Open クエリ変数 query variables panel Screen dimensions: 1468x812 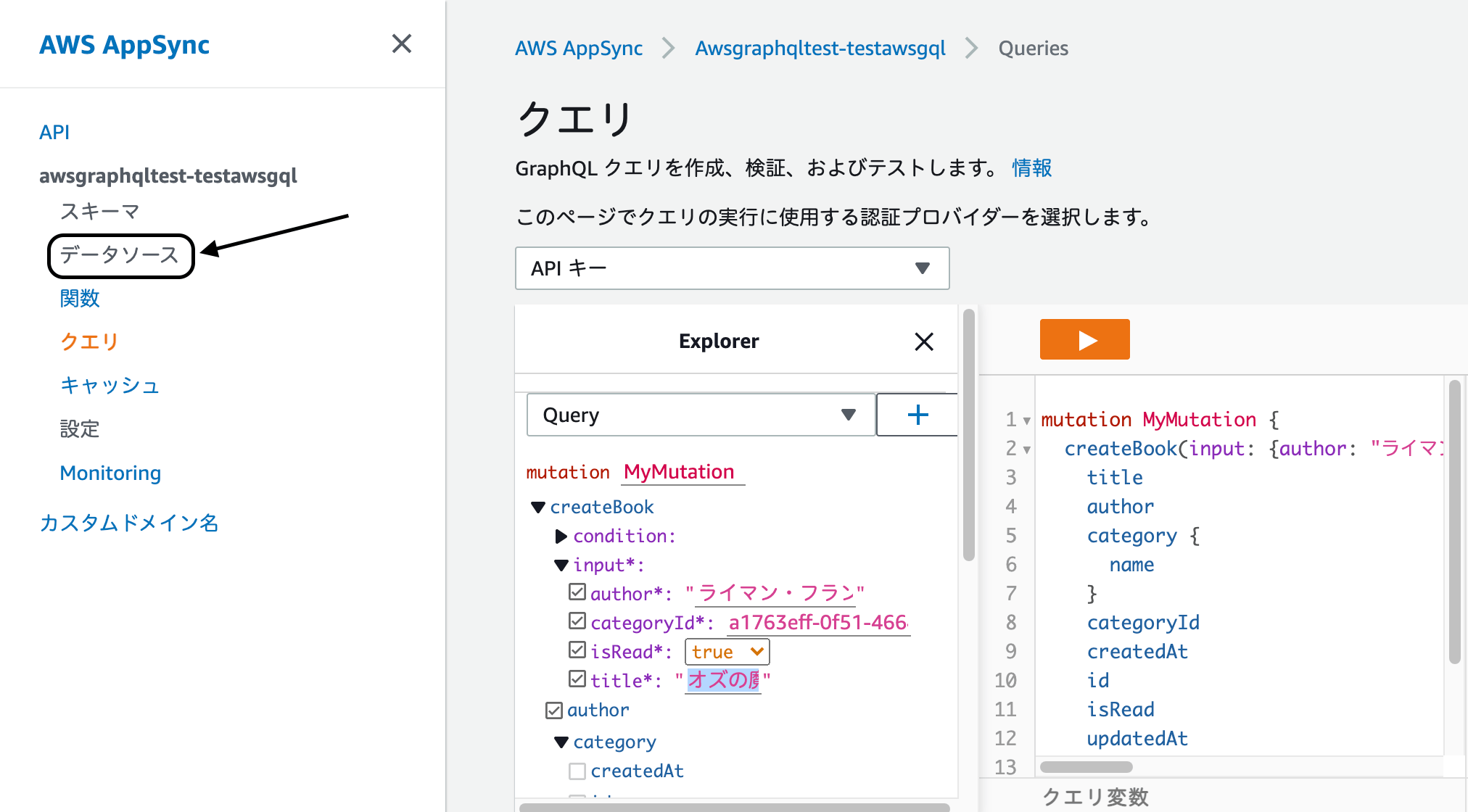tap(1095, 797)
